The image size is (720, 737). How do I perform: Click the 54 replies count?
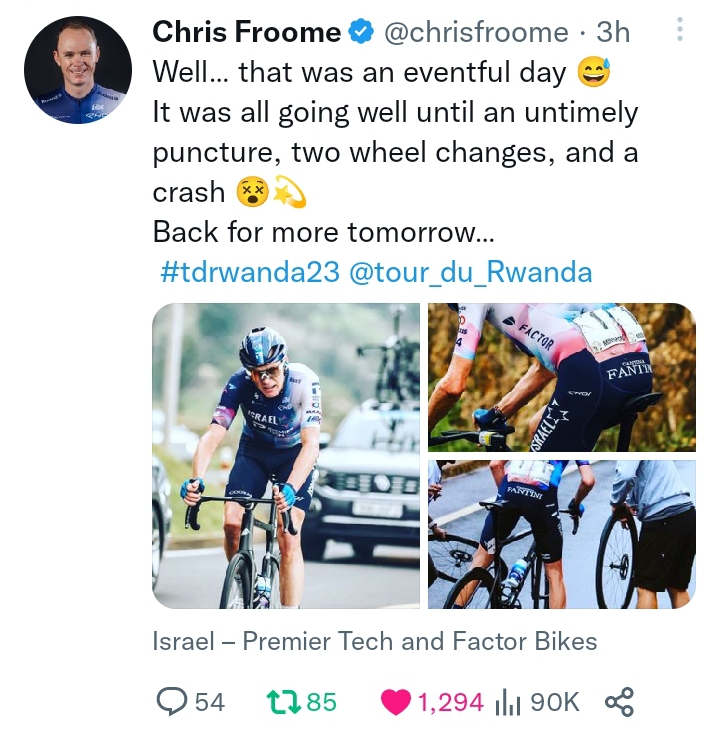click(x=209, y=702)
